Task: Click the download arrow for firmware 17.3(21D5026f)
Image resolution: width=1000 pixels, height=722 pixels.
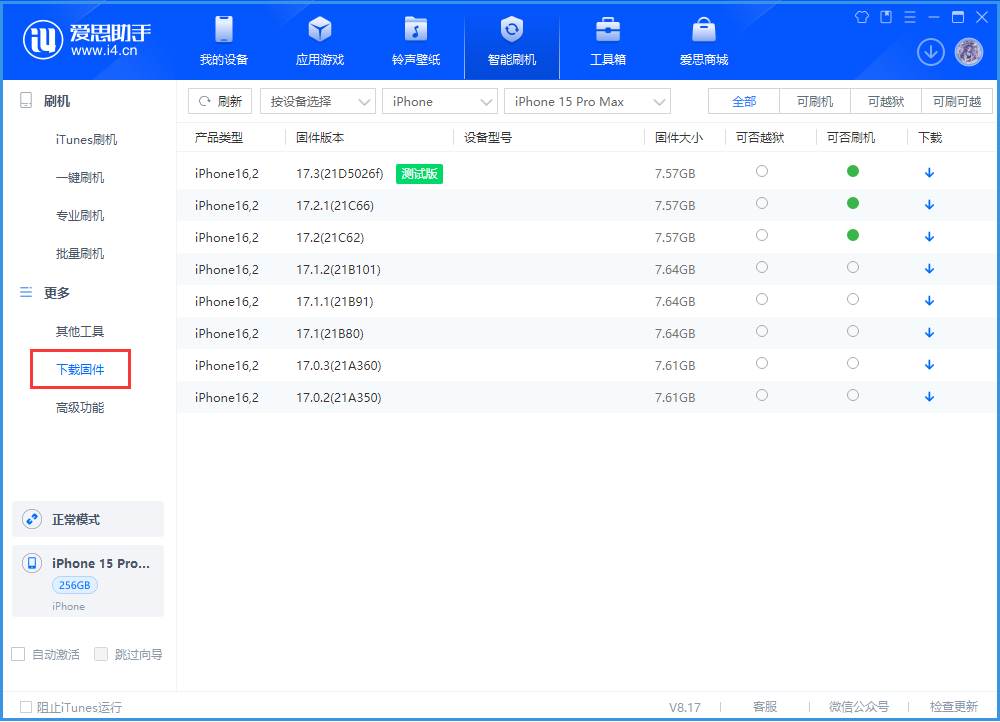Action: [x=929, y=172]
